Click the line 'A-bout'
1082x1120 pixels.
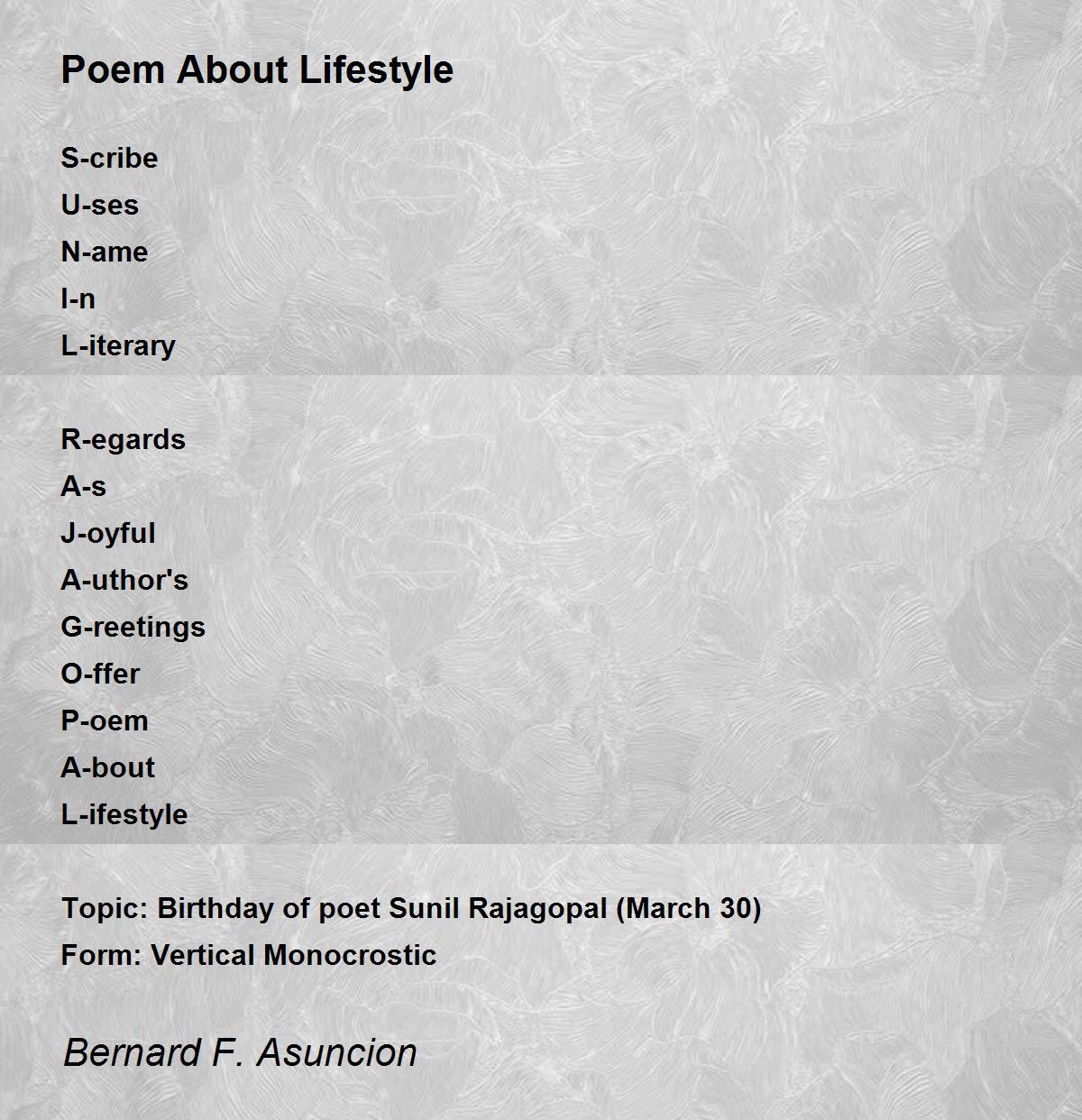(107, 767)
